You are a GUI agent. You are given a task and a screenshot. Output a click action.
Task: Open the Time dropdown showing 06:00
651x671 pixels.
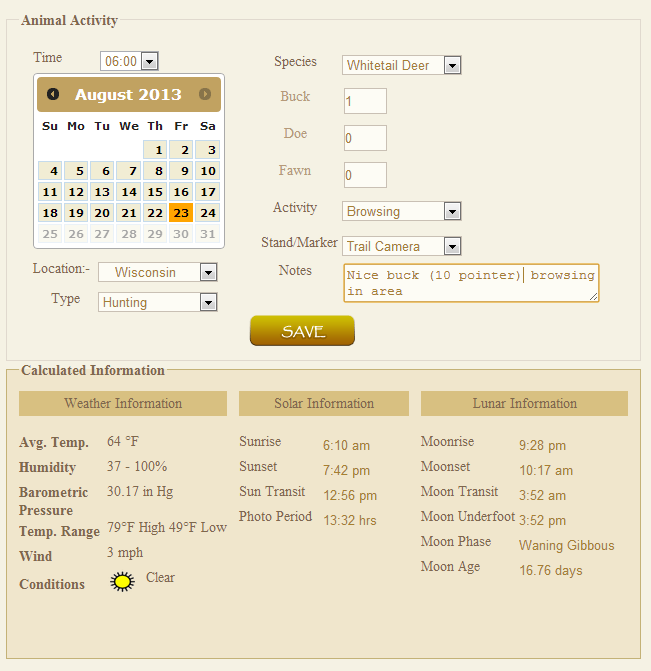(129, 61)
